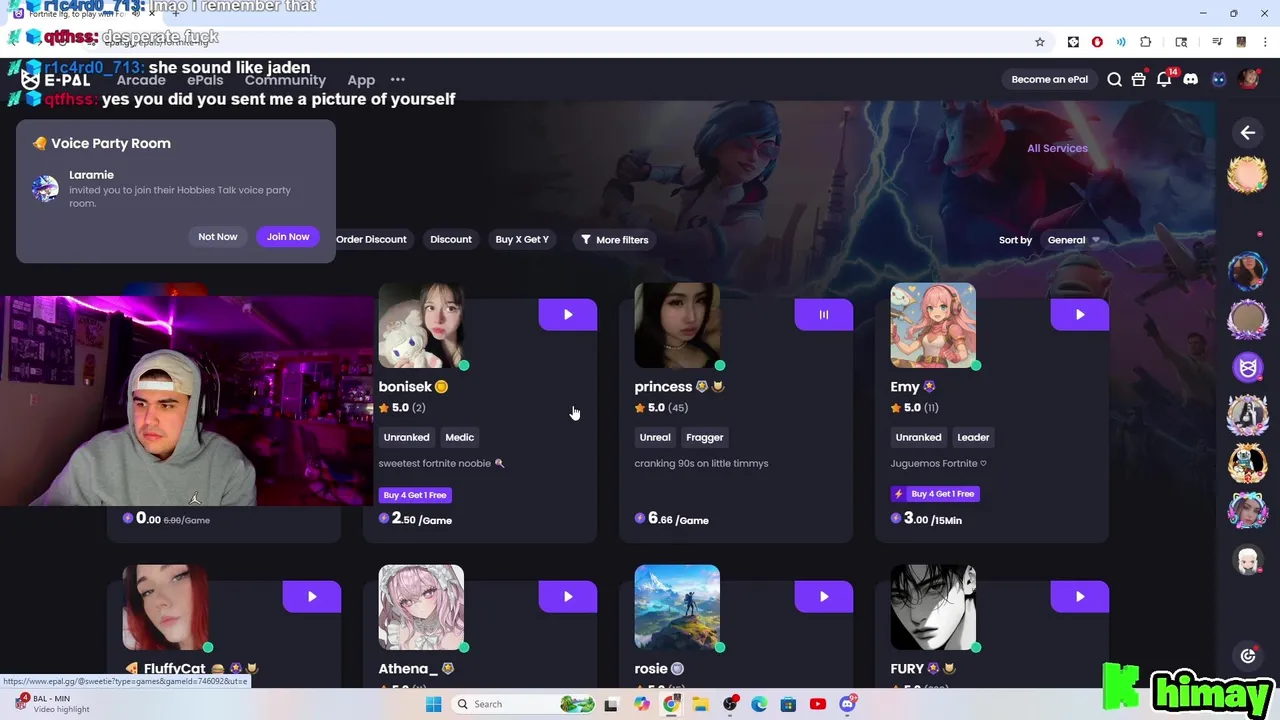This screenshot has height=720, width=1280.
Task: Click the Fragger tag on princess's card
Action: [x=705, y=437]
